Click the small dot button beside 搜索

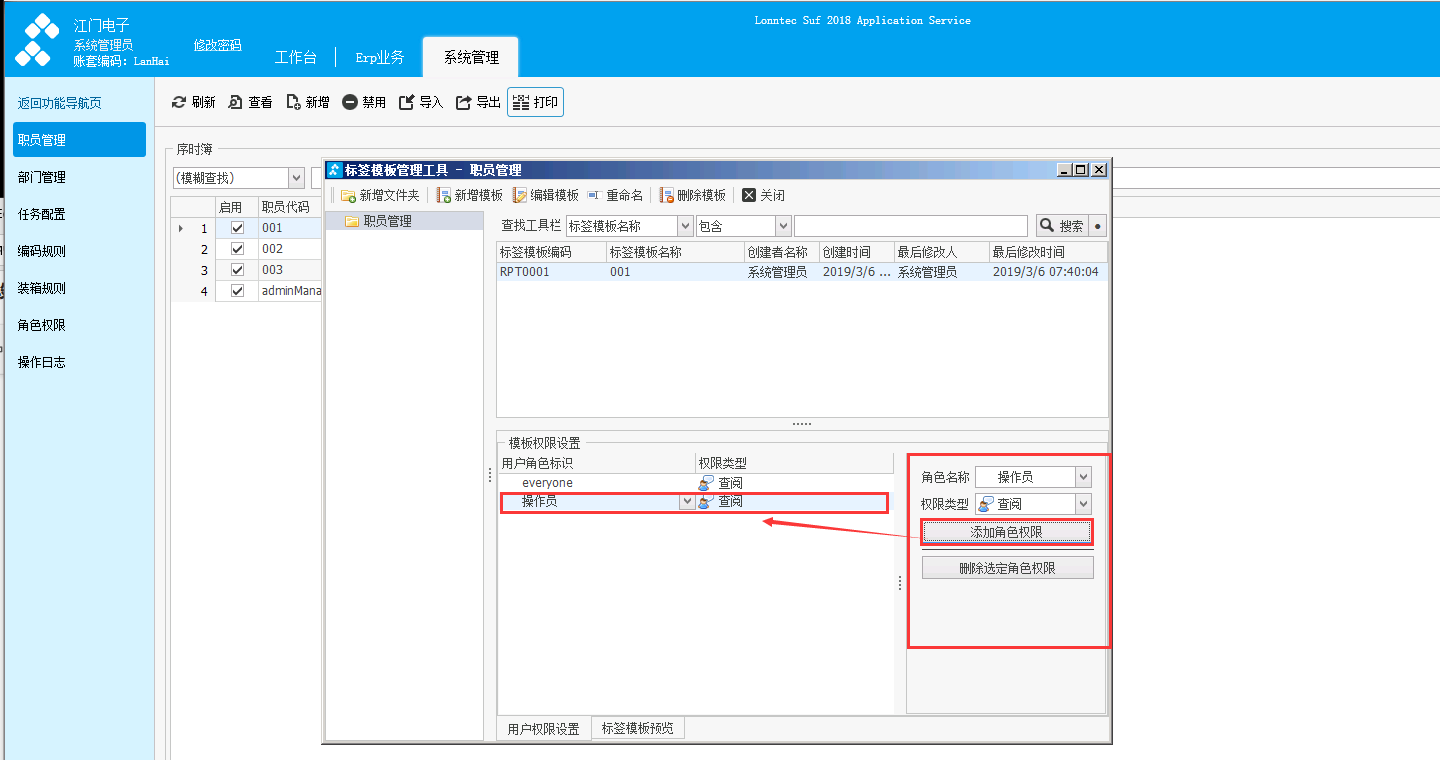tap(1098, 226)
